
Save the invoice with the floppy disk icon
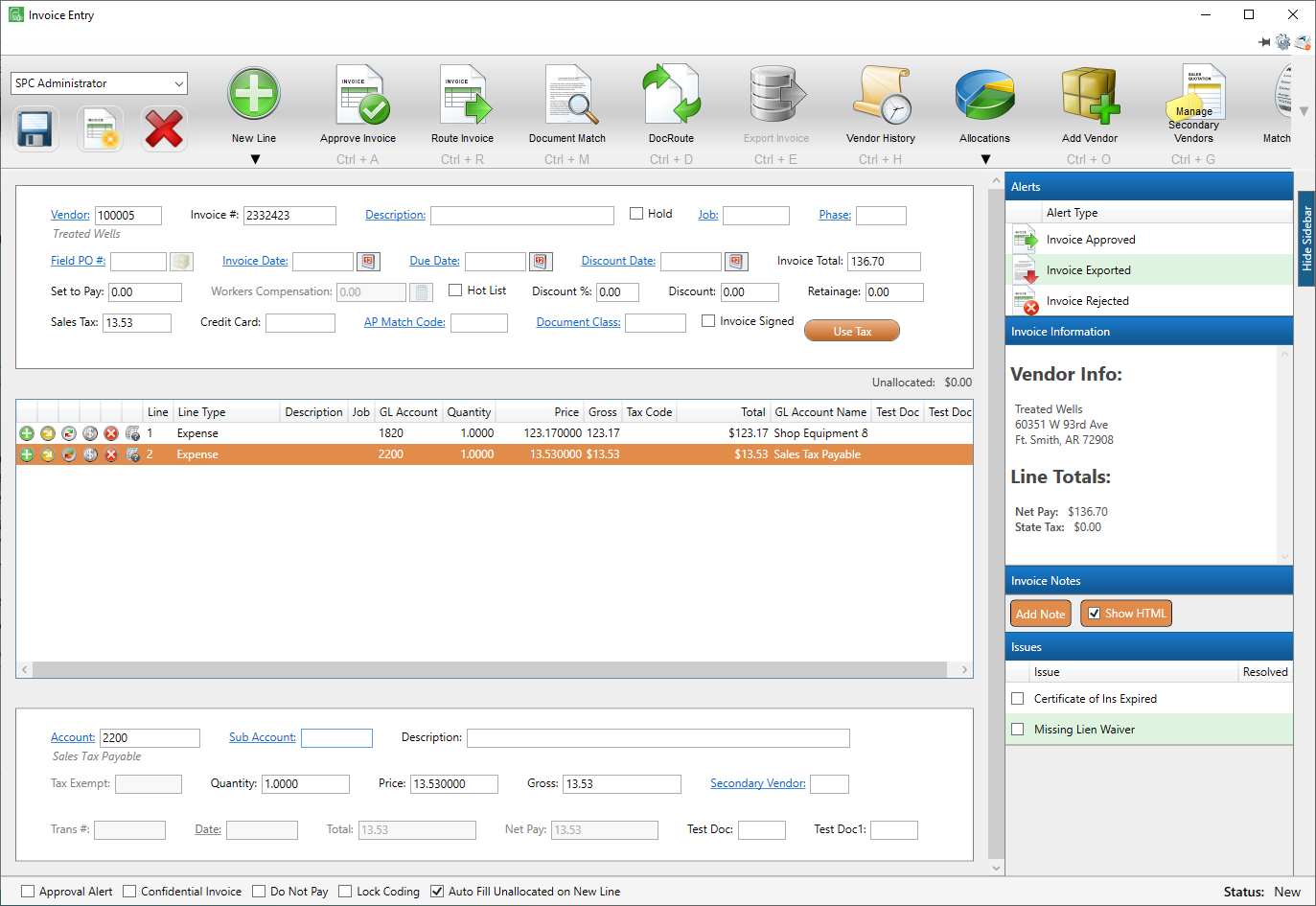(x=35, y=128)
